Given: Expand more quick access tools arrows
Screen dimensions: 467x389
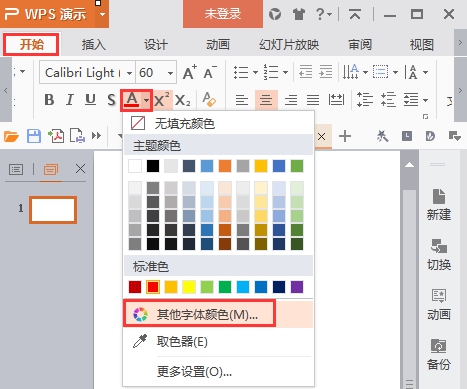Looking at the screenshot, I should tap(96, 136).
